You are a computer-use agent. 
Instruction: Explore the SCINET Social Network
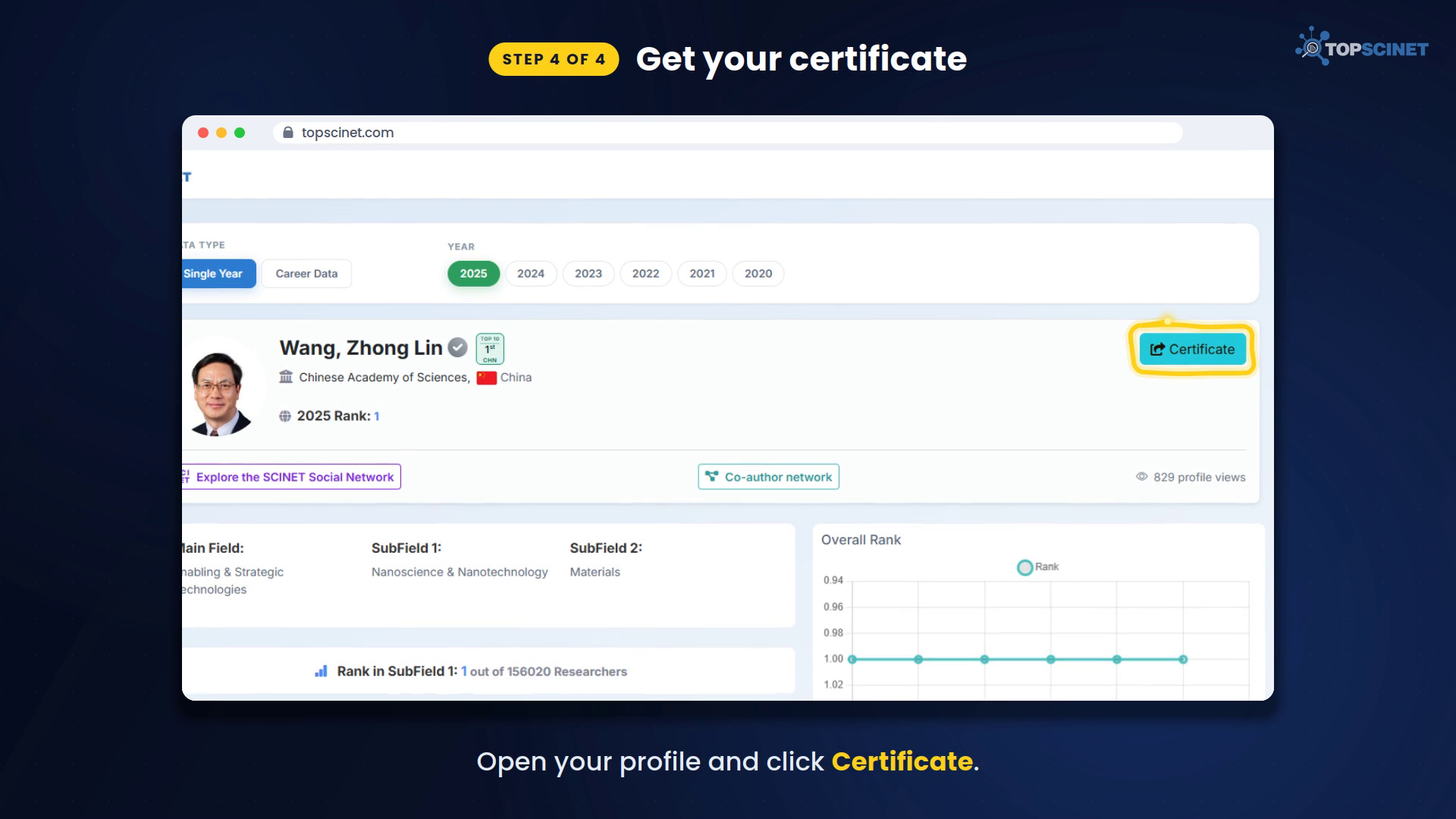291,477
